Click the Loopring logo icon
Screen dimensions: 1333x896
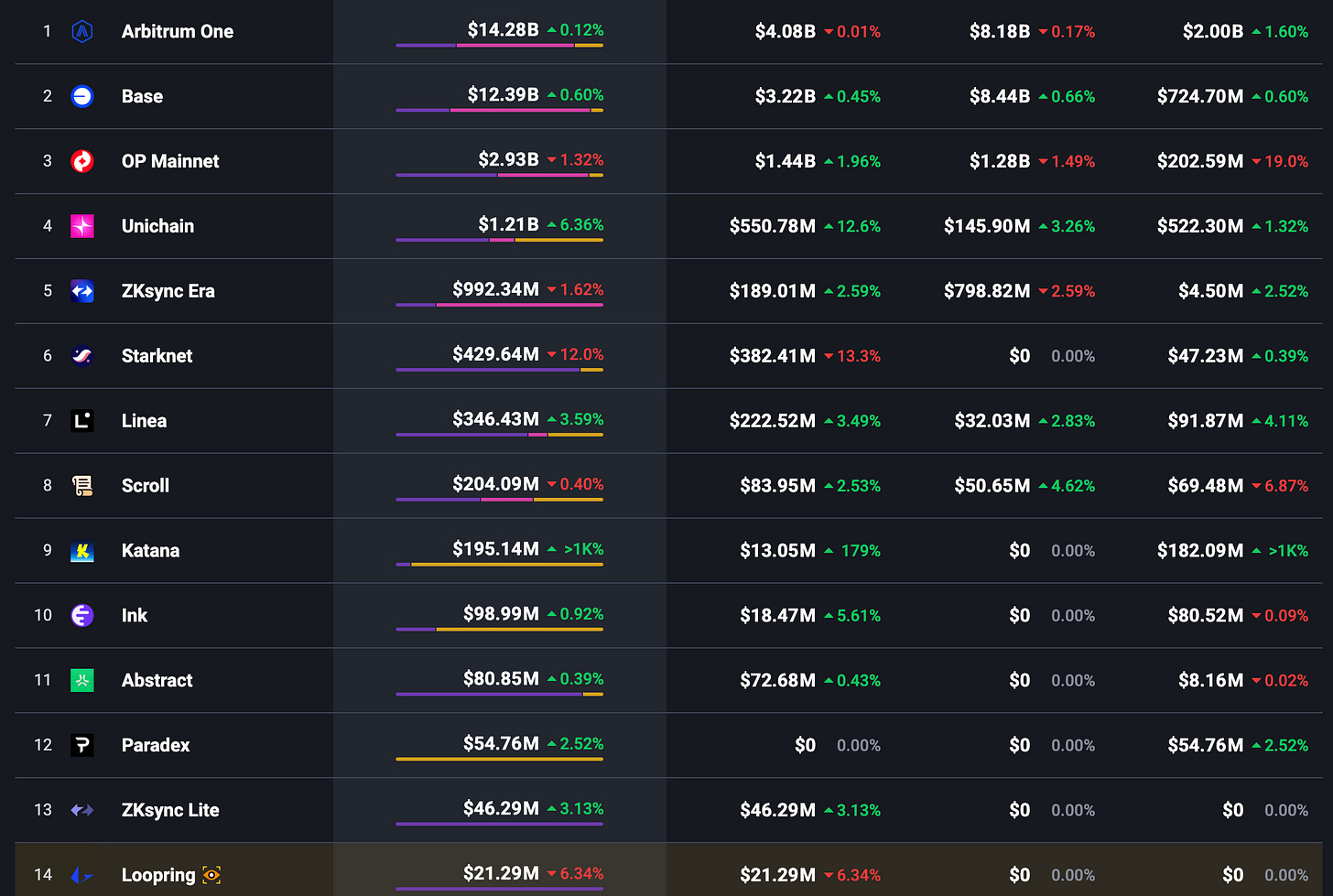(82, 876)
